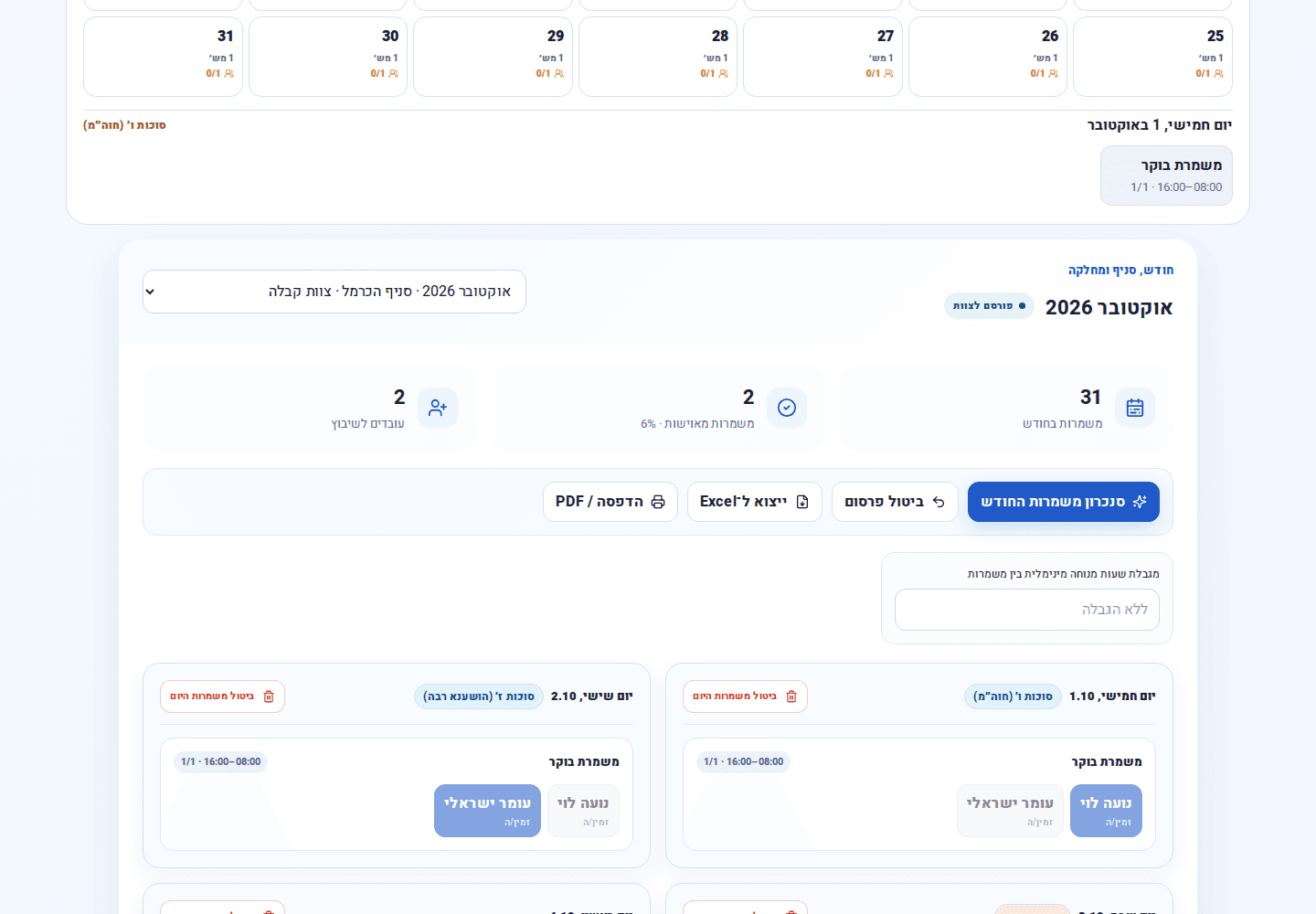Viewport: 1316px width, 914px height.
Task: Click the פורסם לצוות status badge
Action: tap(989, 306)
